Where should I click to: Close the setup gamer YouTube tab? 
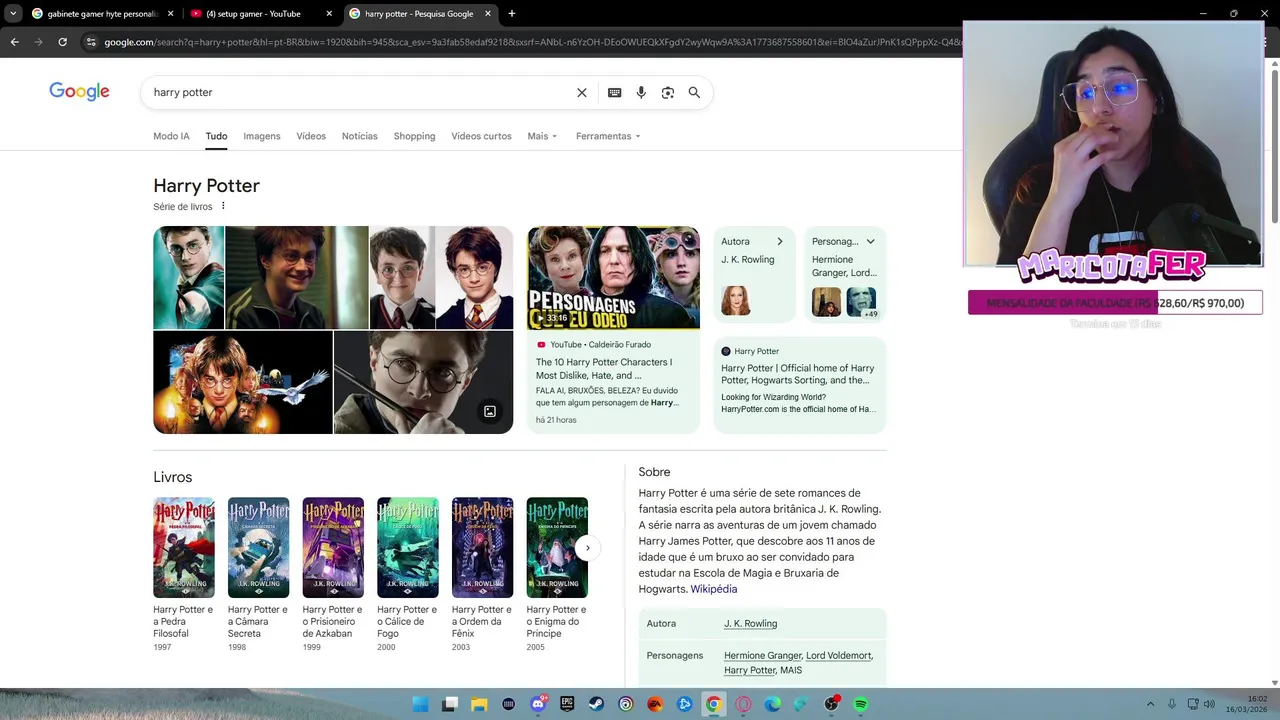point(329,14)
